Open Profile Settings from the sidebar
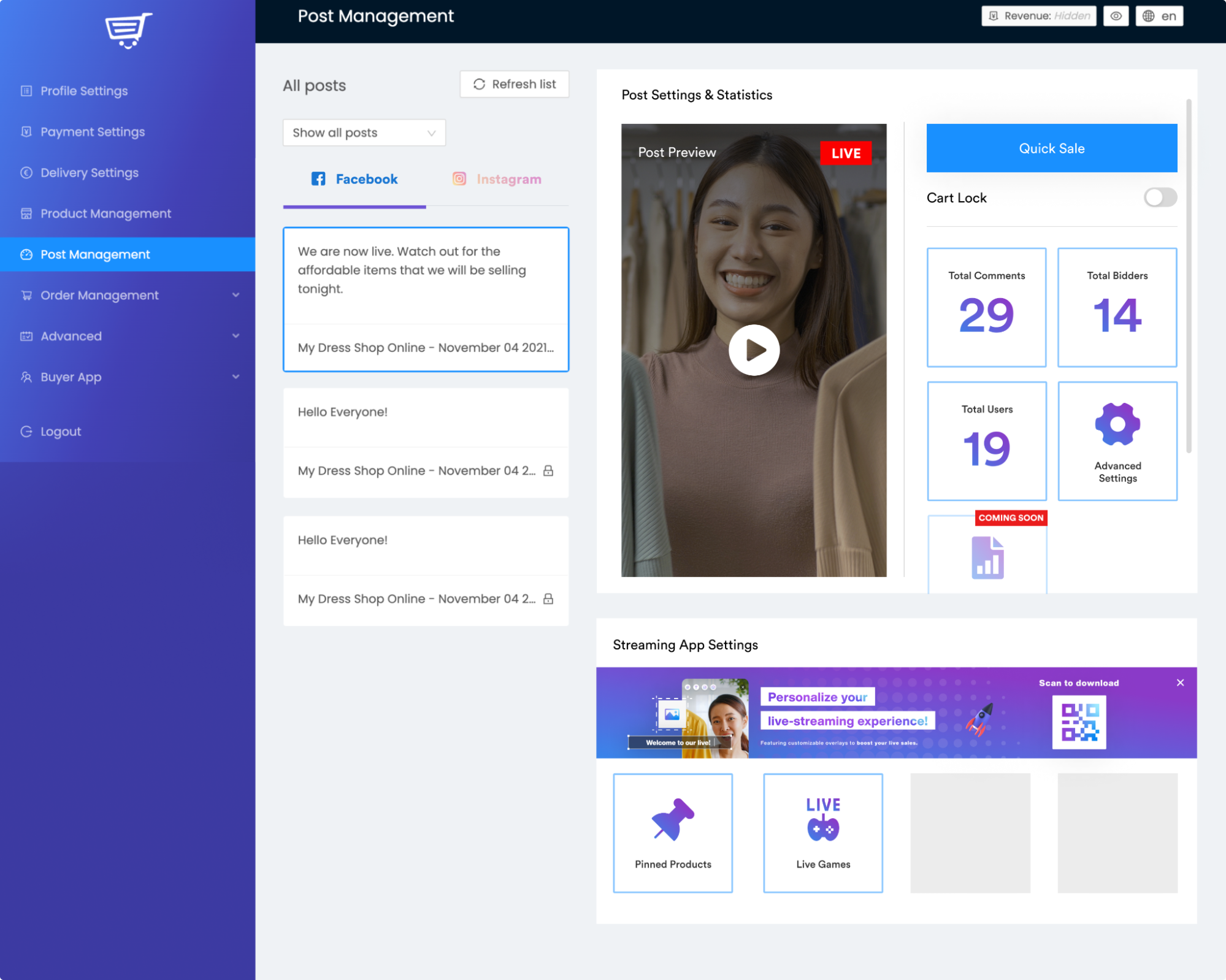 [84, 91]
